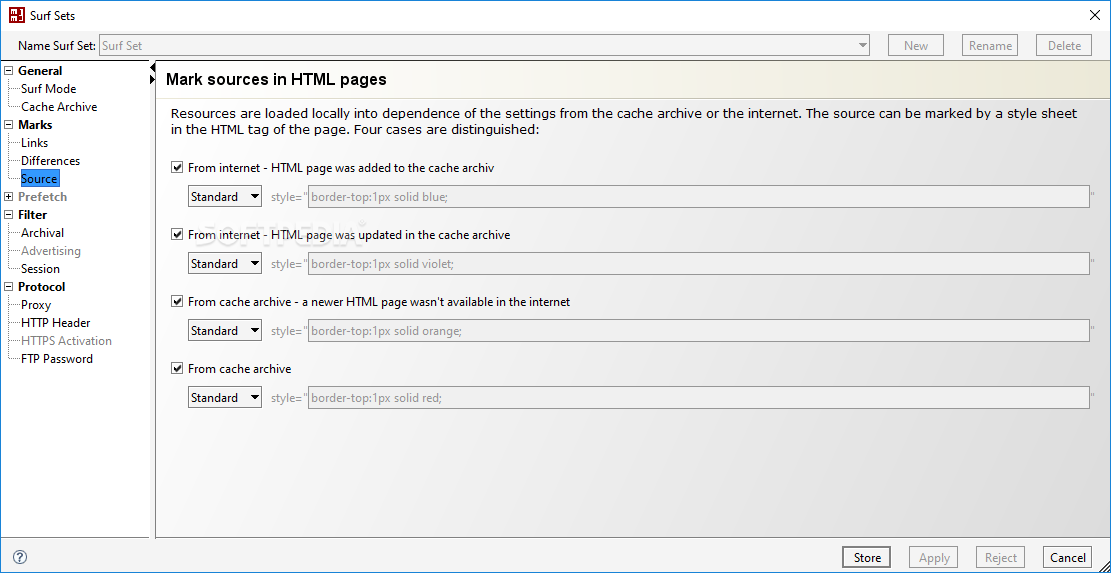Open the Cache Archive settings page
The height and width of the screenshot is (573, 1111).
tap(59, 107)
